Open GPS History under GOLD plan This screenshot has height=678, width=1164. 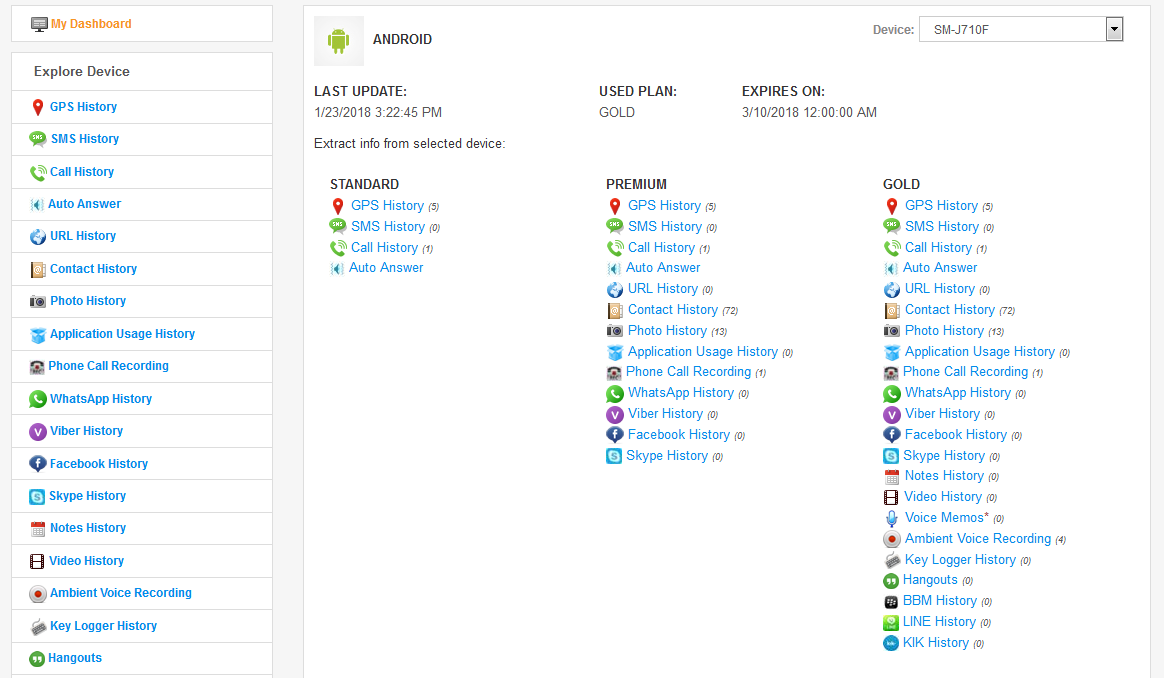click(941, 206)
